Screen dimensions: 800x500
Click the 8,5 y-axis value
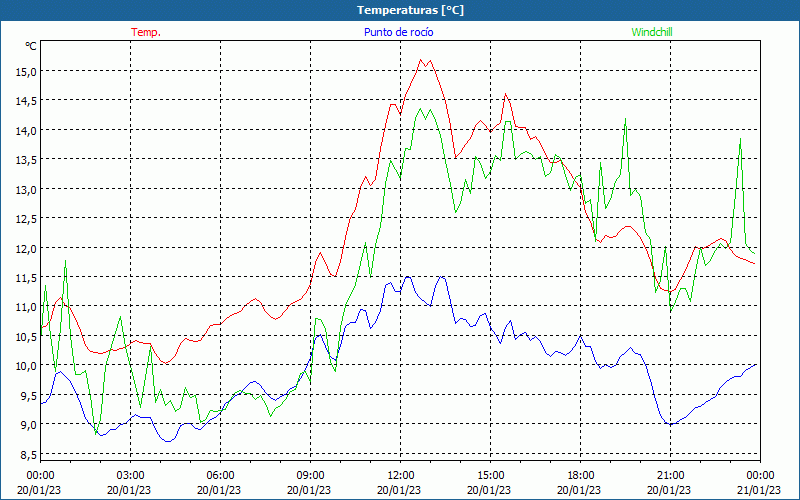(x=29, y=455)
